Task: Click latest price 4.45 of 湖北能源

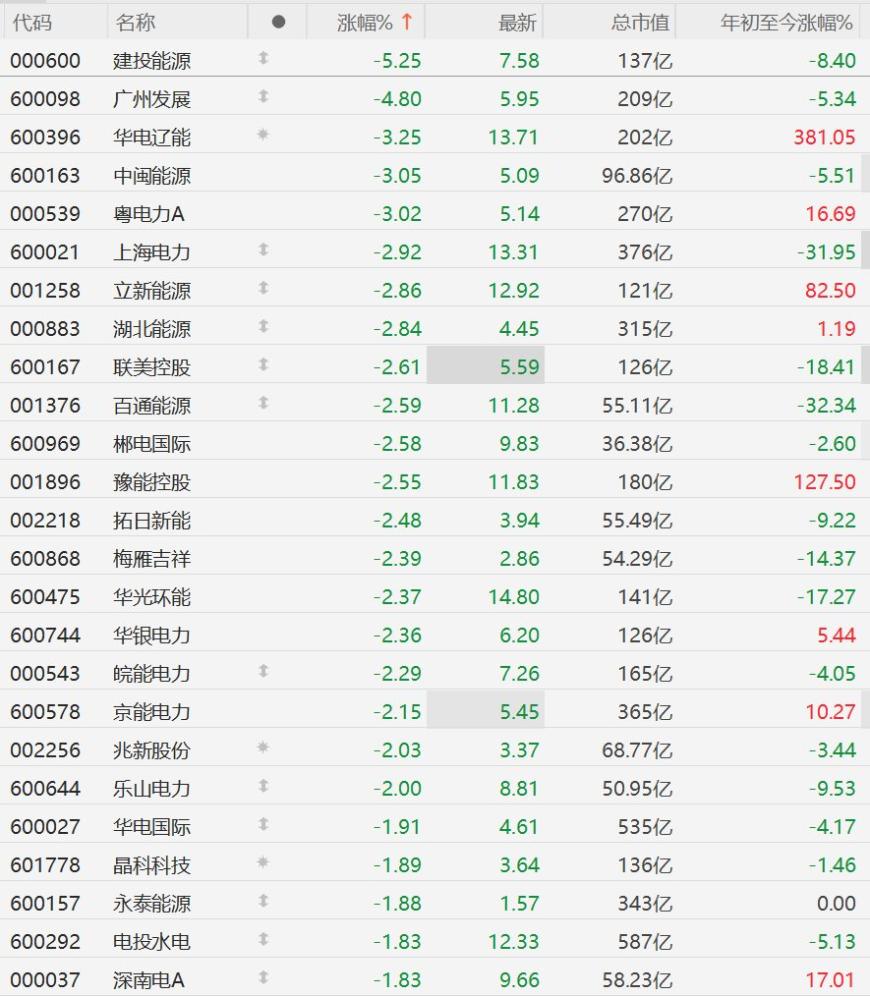Action: (x=519, y=328)
